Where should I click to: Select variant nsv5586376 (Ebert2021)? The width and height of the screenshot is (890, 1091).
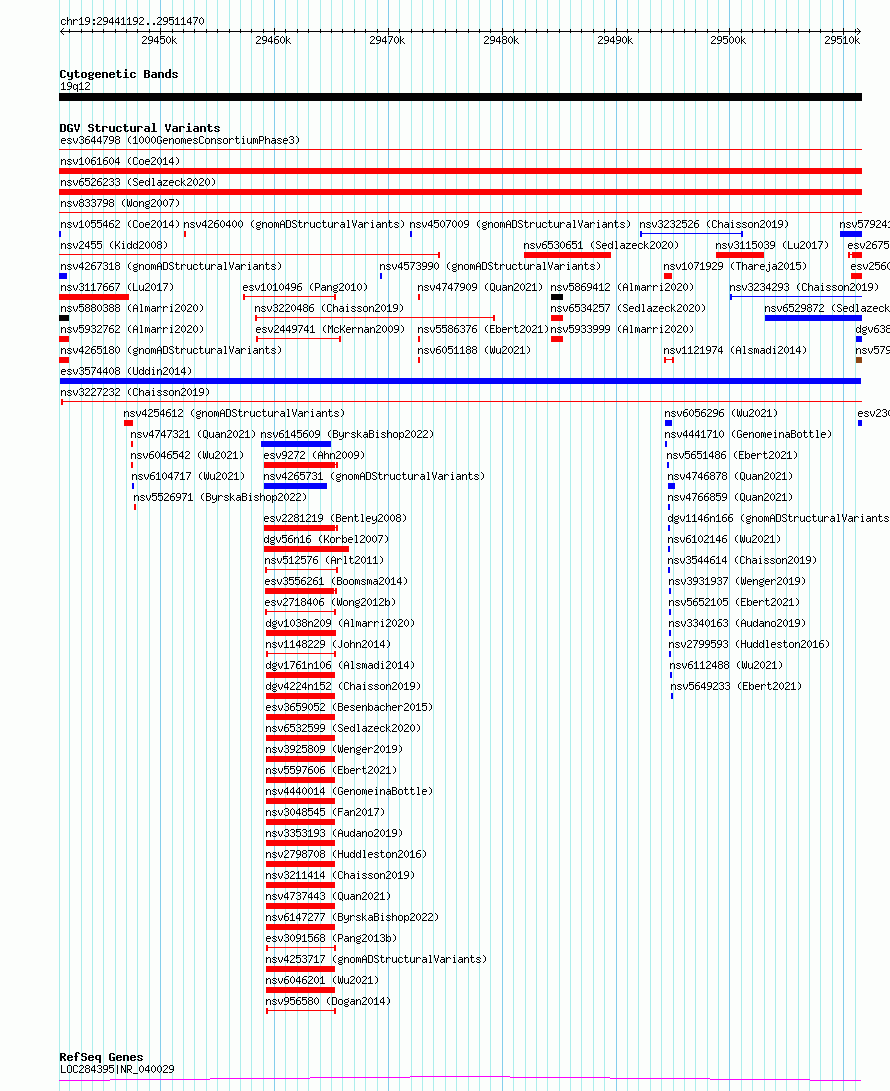click(x=482, y=329)
